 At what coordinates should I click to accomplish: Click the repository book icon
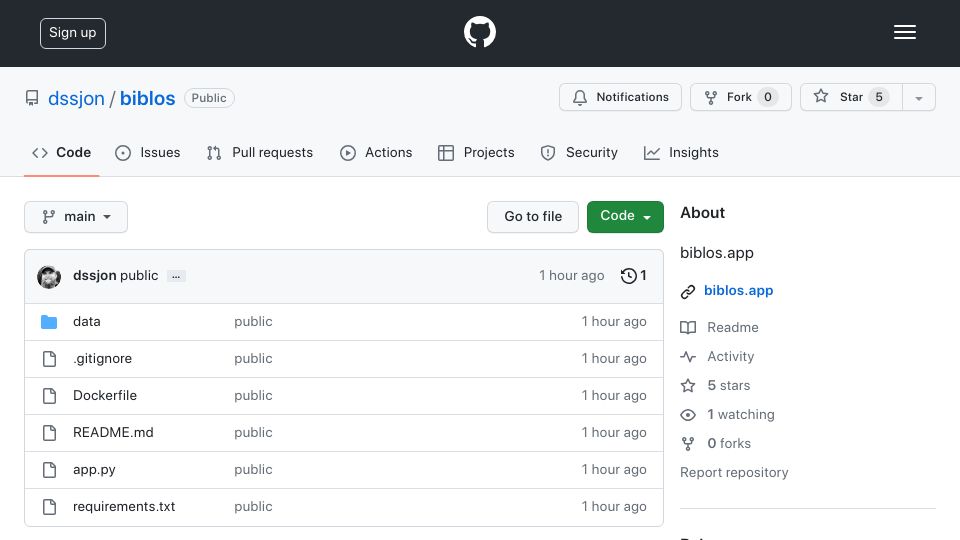click(32, 98)
